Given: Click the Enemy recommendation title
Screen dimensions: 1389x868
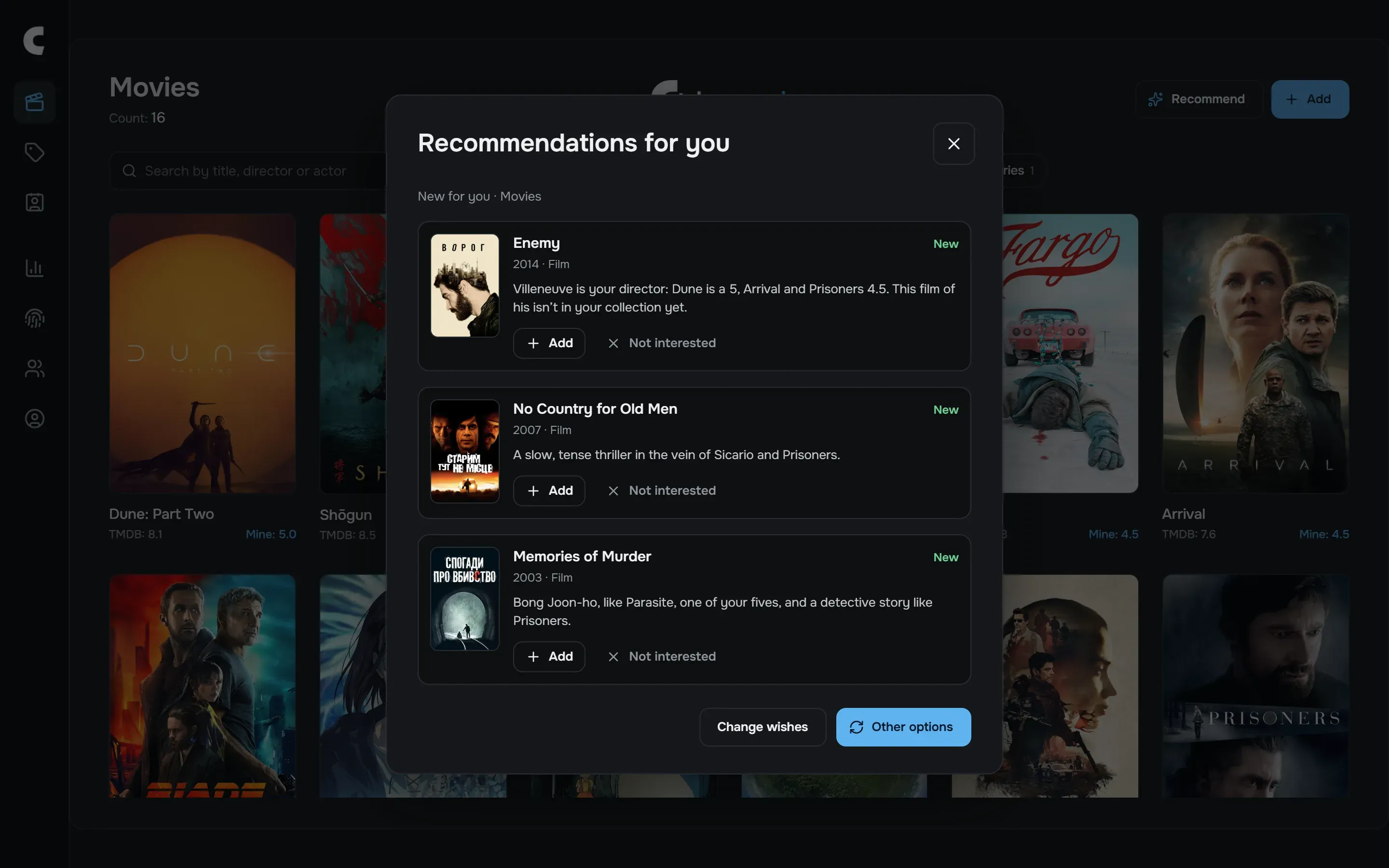Looking at the screenshot, I should click(x=536, y=244).
